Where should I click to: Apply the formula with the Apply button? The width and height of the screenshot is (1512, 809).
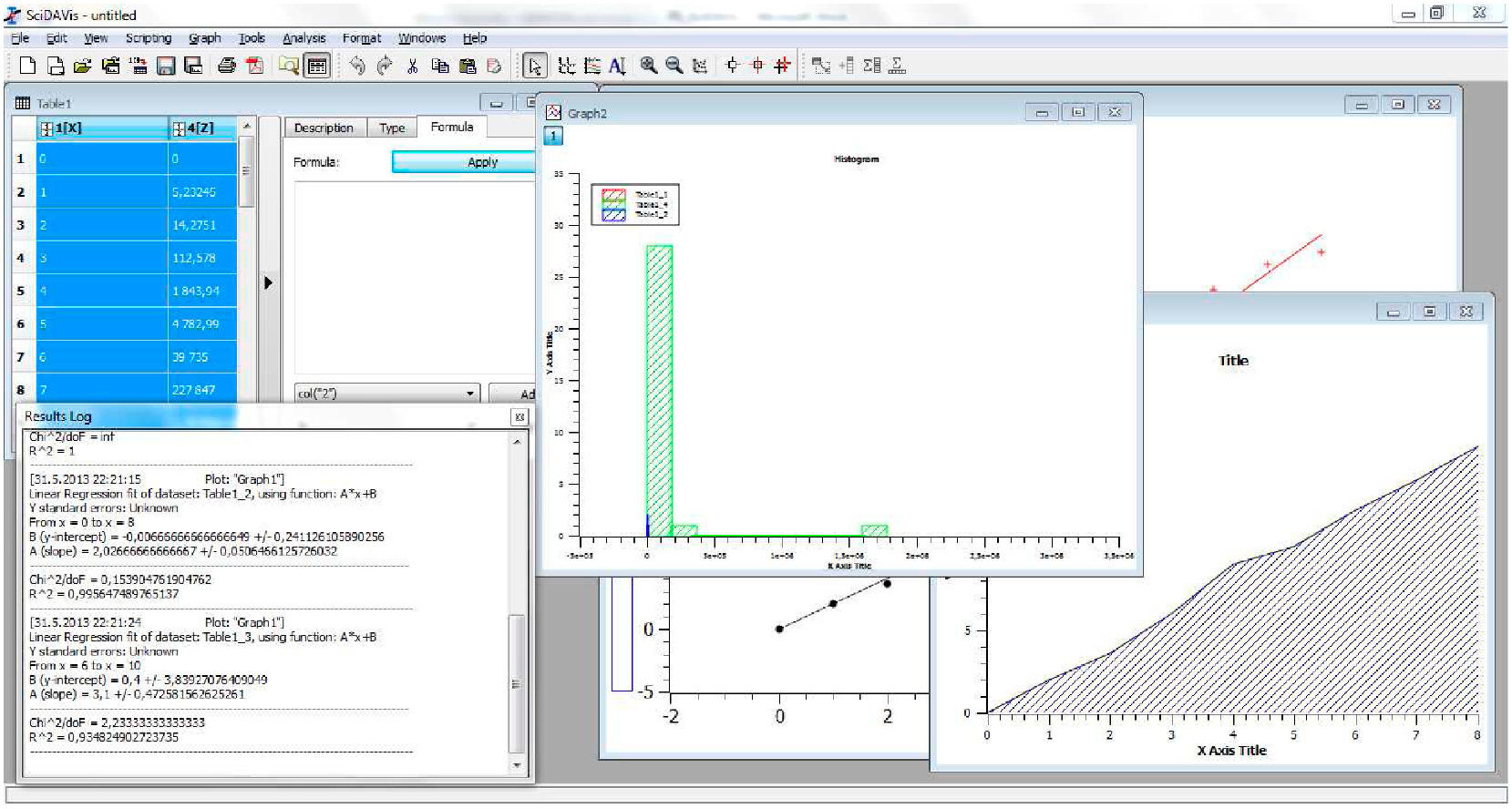[463, 162]
